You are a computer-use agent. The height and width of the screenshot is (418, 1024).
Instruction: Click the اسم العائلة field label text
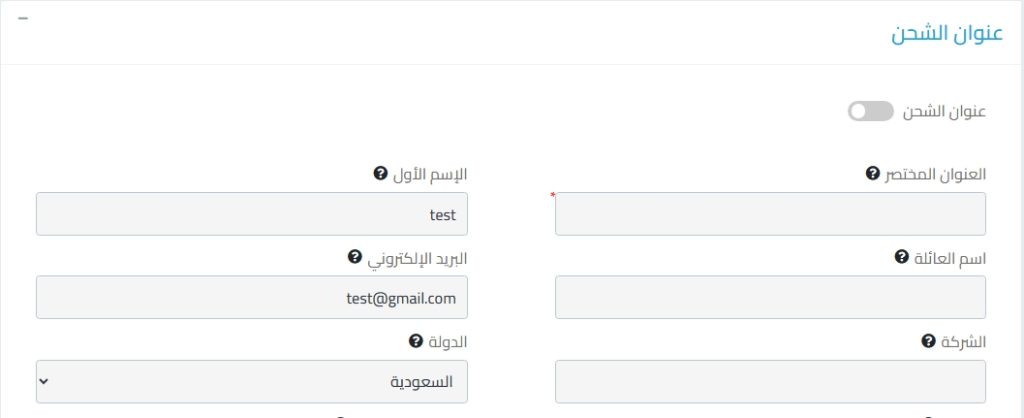click(x=949, y=257)
